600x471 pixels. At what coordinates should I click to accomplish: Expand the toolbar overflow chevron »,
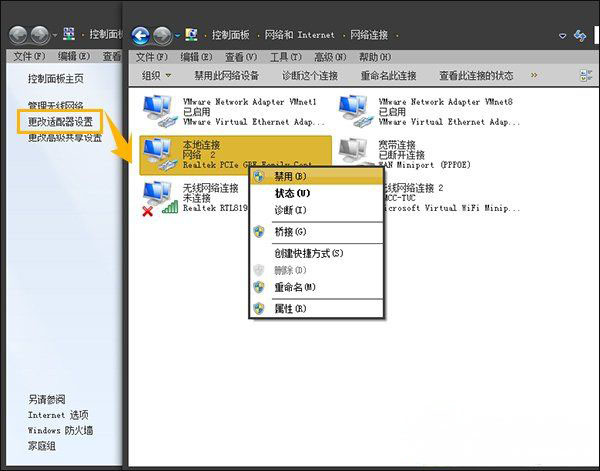(534, 75)
